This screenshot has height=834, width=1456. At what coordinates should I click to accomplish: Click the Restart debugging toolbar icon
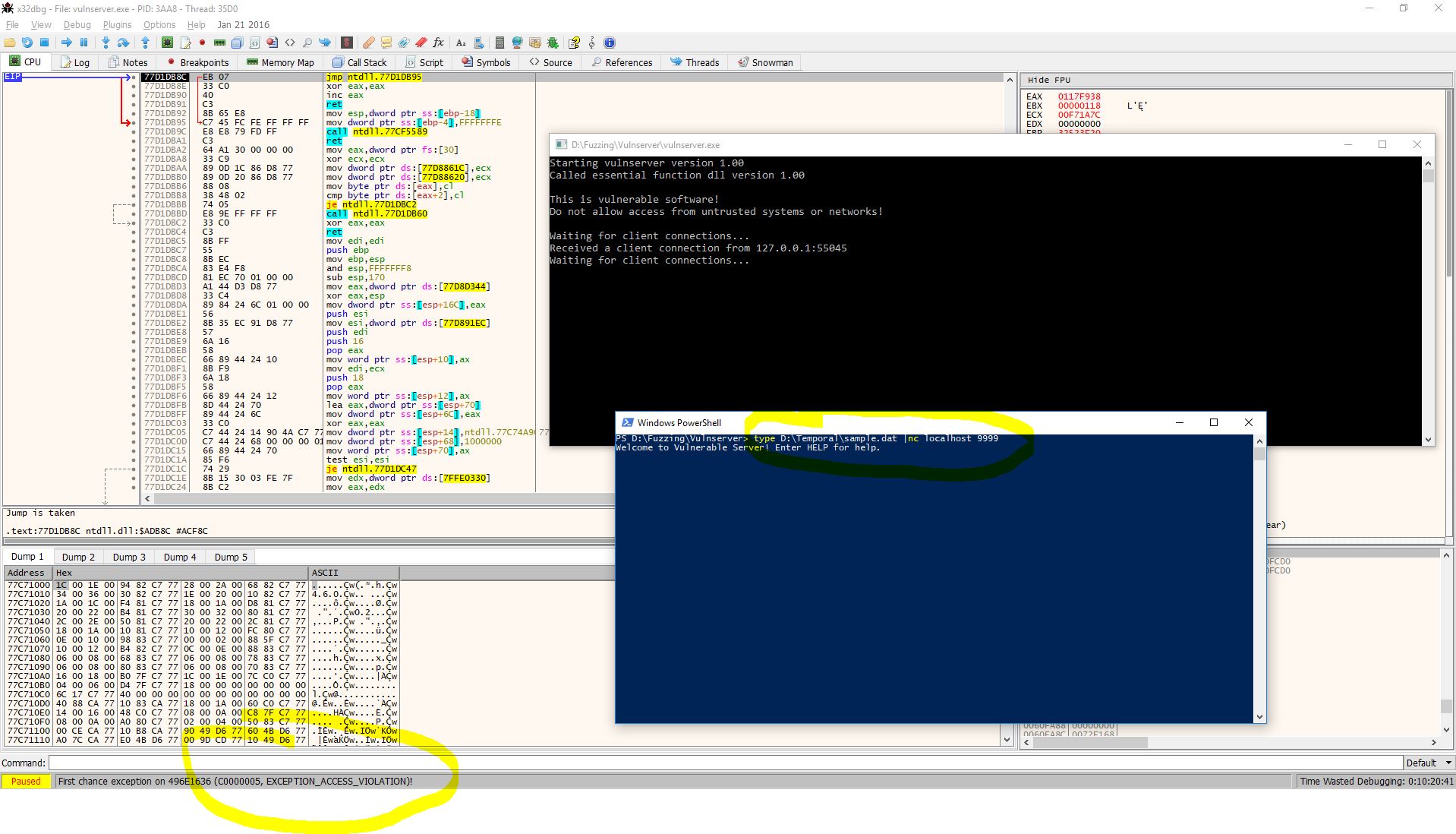(x=27, y=43)
